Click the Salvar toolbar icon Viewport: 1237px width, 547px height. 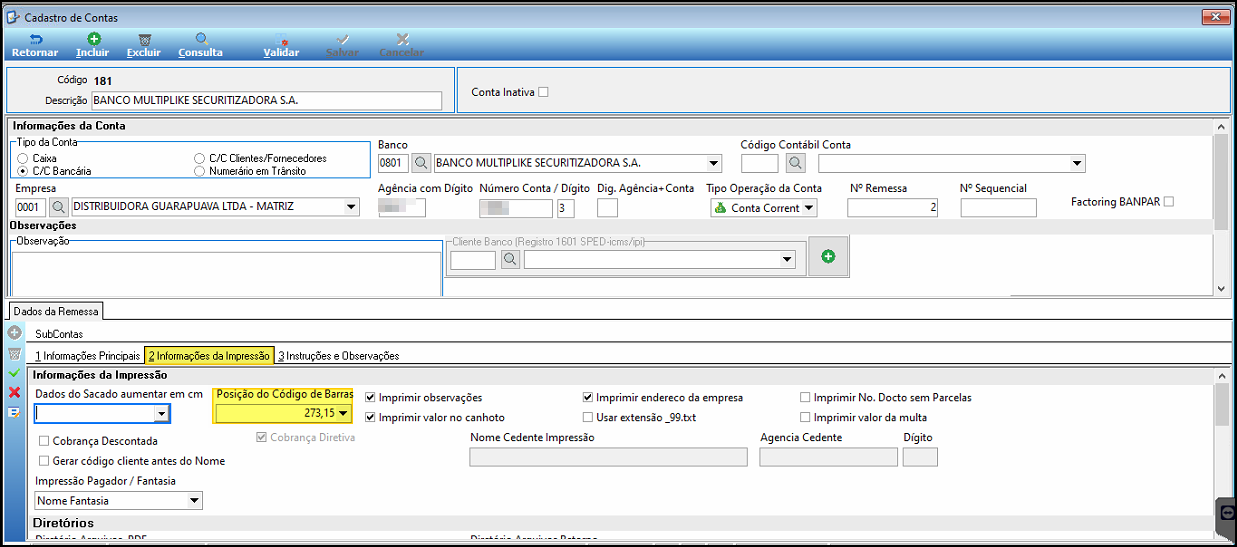pos(343,39)
